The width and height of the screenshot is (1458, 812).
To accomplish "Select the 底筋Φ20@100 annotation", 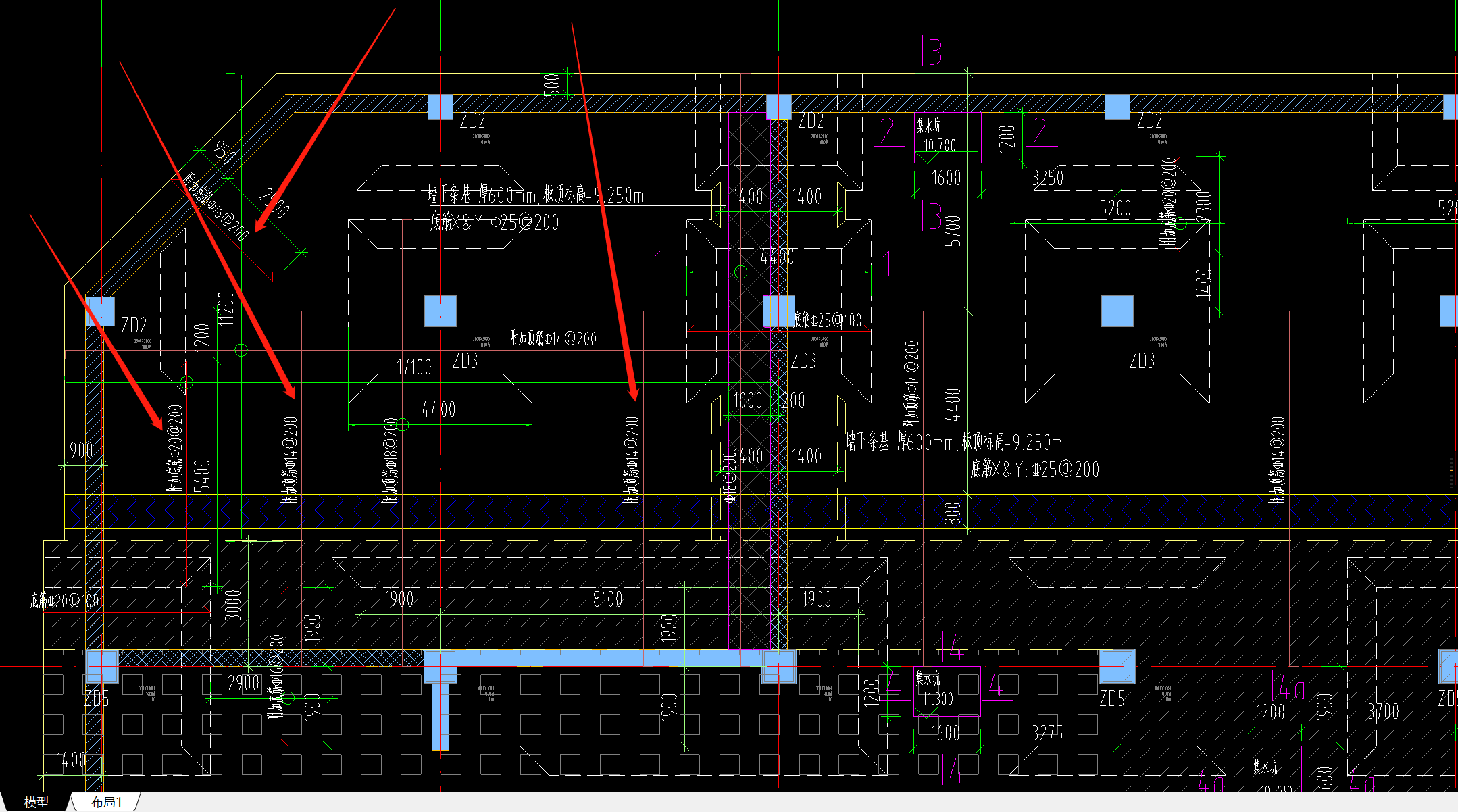I will click(x=64, y=600).
